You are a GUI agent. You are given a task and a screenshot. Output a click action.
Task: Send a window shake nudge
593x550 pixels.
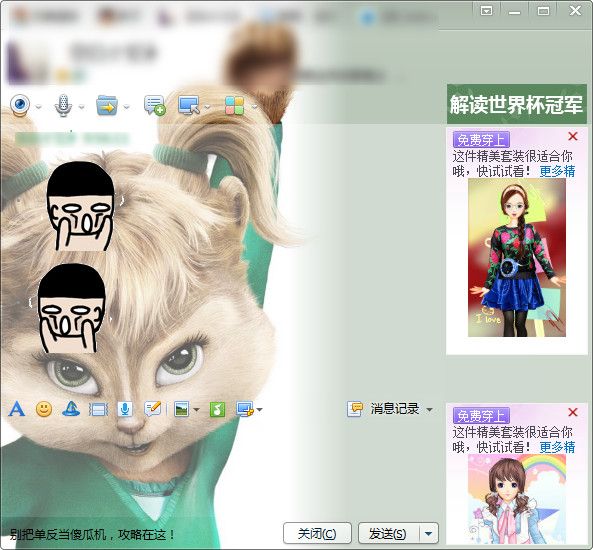coord(98,410)
